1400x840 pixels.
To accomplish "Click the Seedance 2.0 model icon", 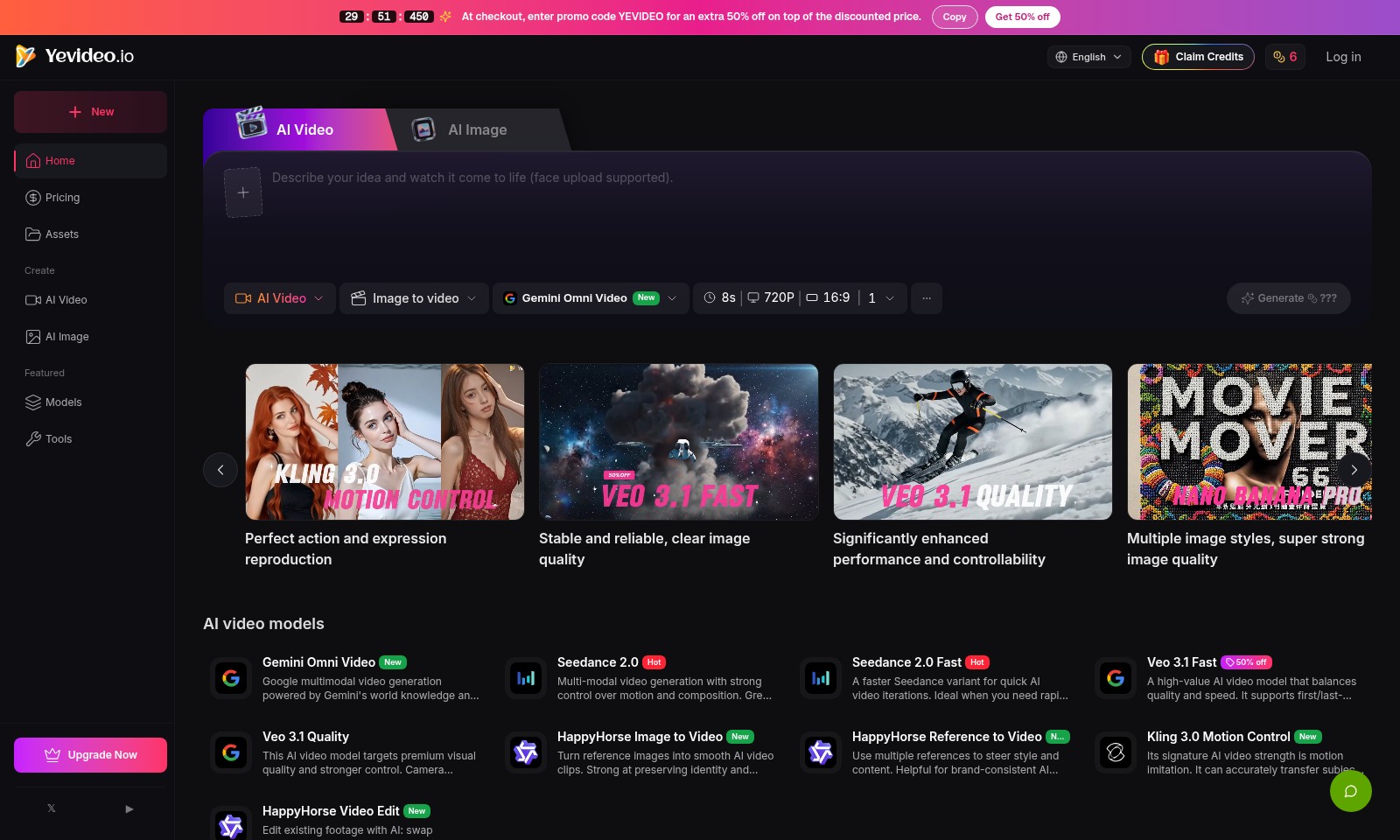I will (526, 678).
